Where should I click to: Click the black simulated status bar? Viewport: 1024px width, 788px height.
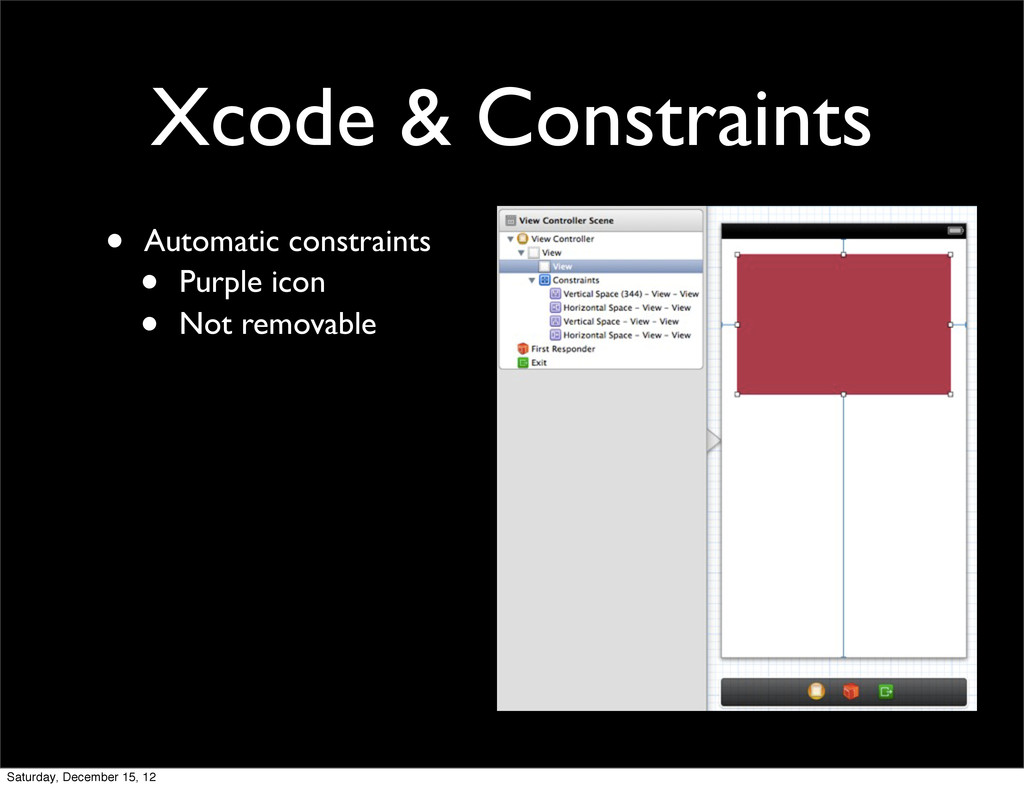point(844,231)
